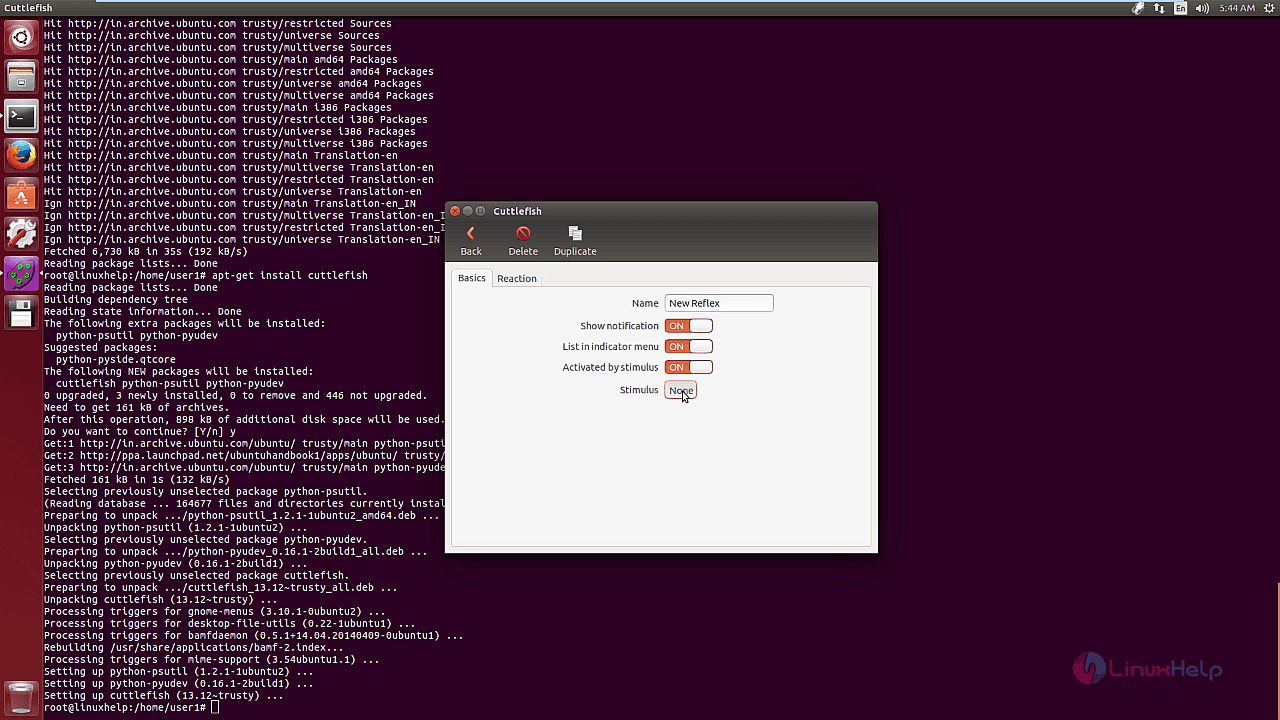The width and height of the screenshot is (1280, 720).
Task: Open the Stimulus None selector
Action: tap(681, 390)
